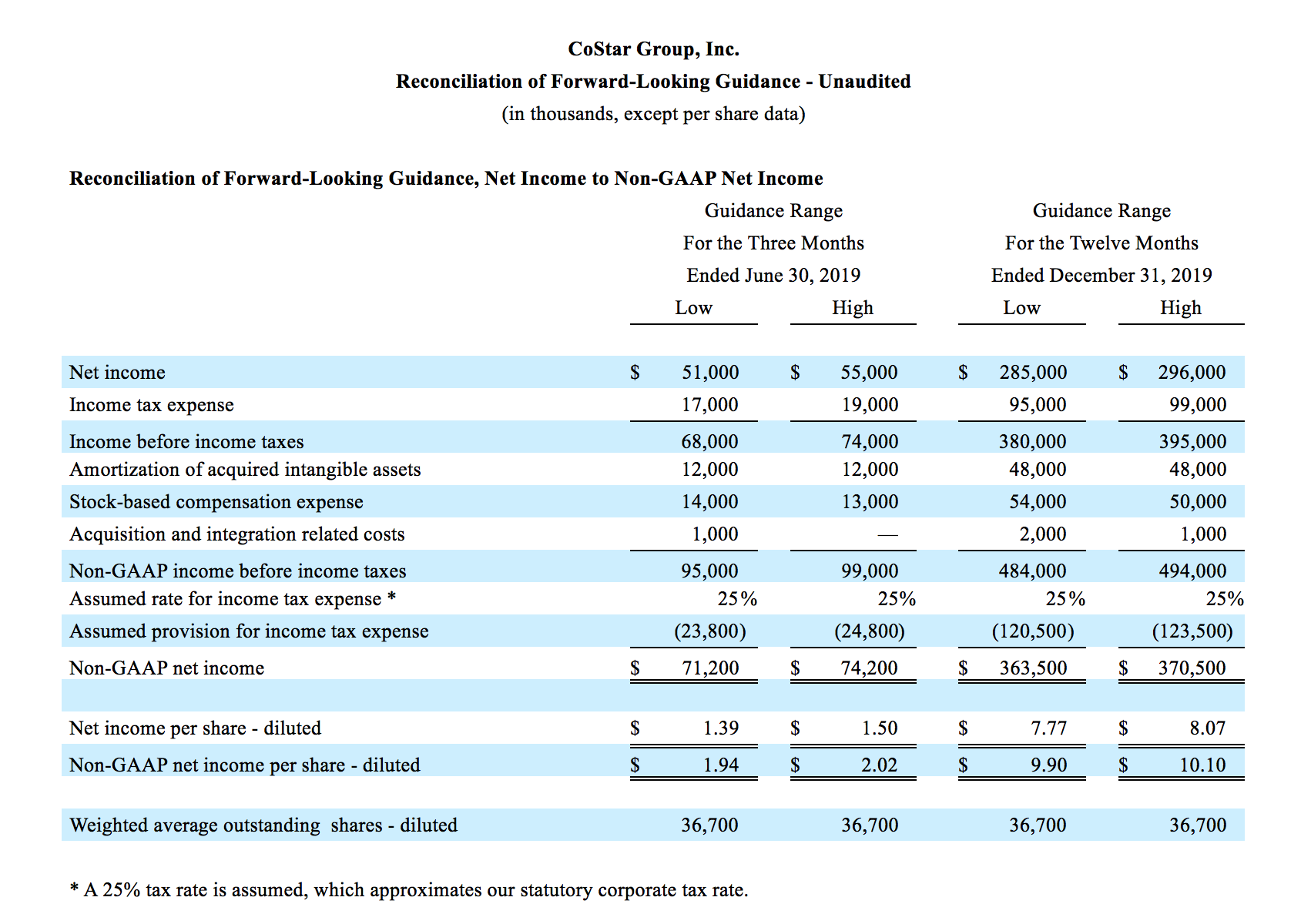Select 'Acquisition and integration related costs' label
Image resolution: width=1311 pixels, height=924 pixels.
[237, 534]
